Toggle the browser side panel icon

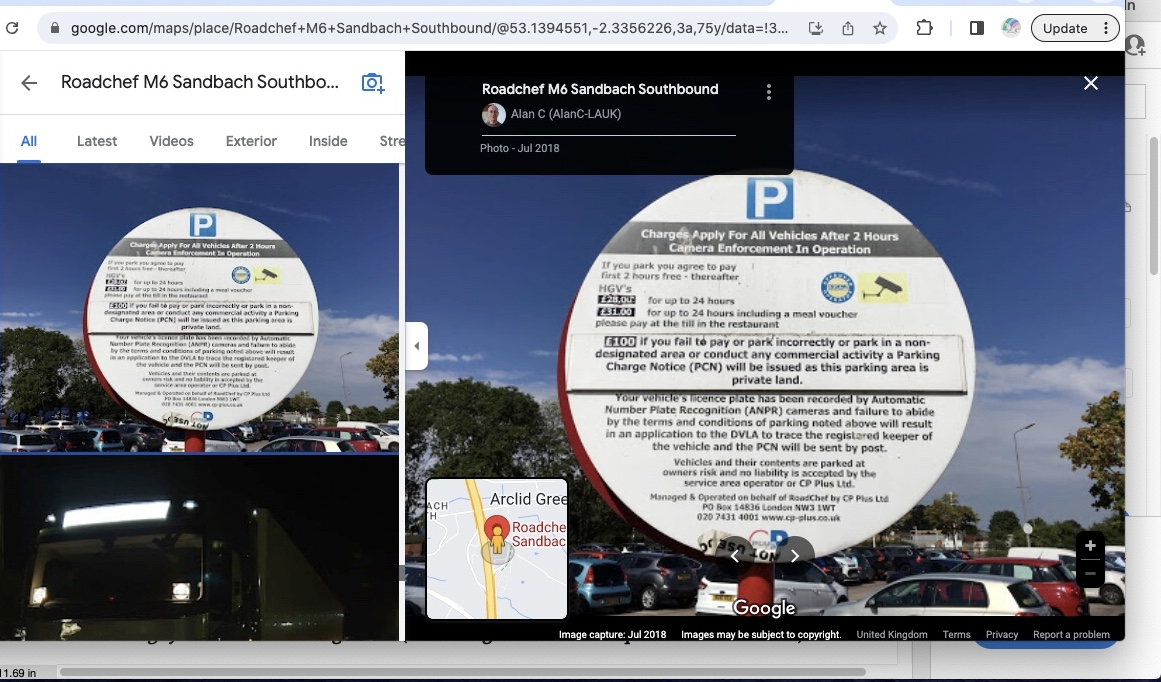977,28
